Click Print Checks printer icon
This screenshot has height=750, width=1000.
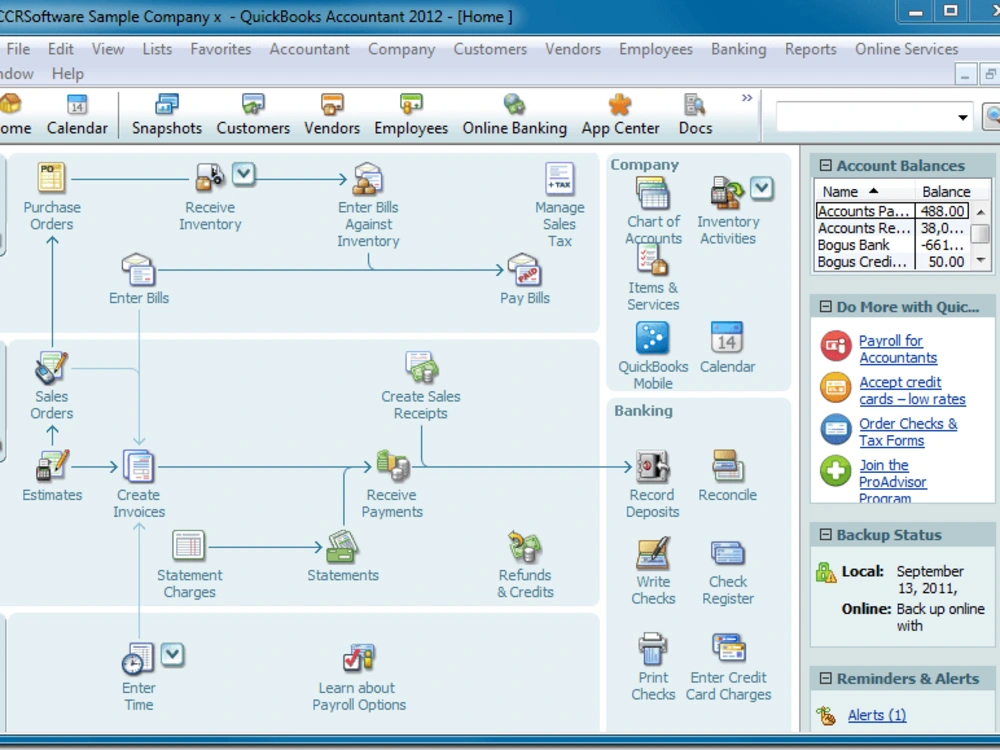click(652, 649)
